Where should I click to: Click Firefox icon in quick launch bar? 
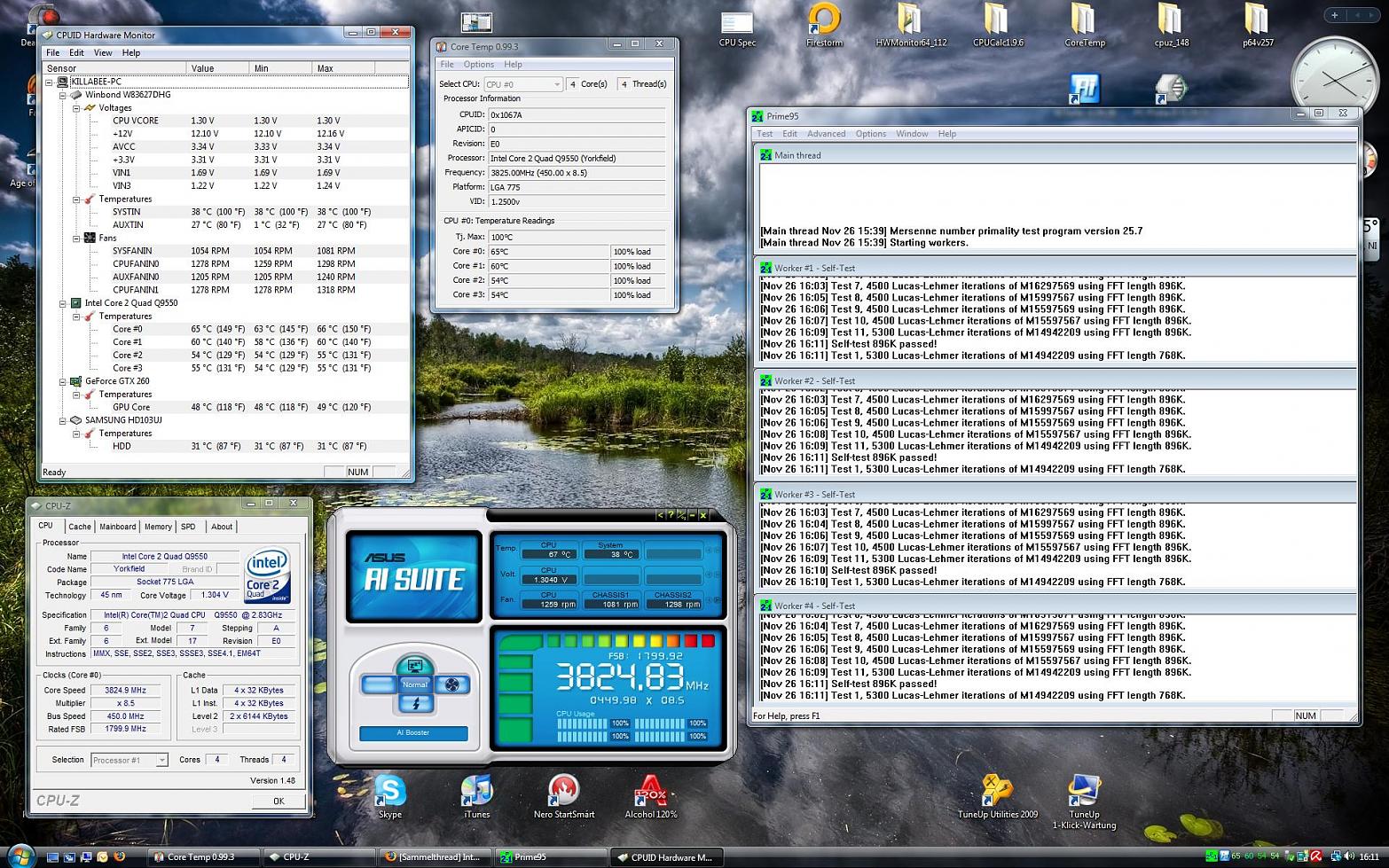click(119, 856)
